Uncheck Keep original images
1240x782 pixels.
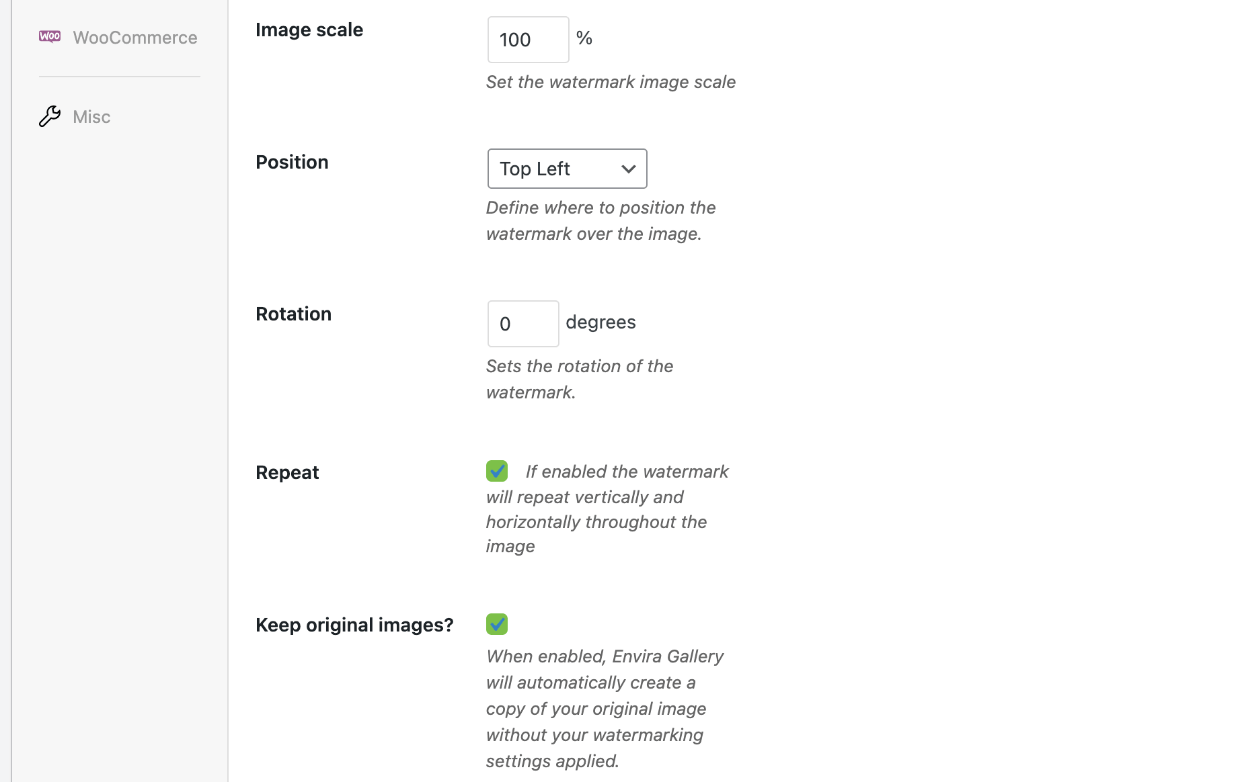click(x=497, y=623)
